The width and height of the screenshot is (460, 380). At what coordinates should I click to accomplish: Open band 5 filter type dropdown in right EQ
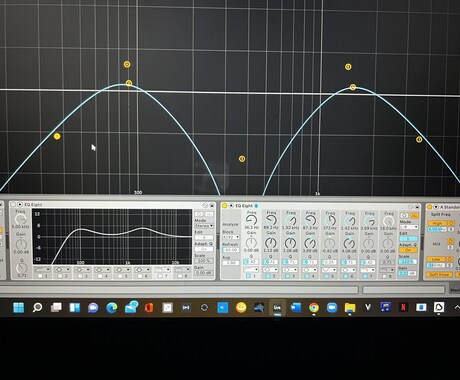(330, 270)
